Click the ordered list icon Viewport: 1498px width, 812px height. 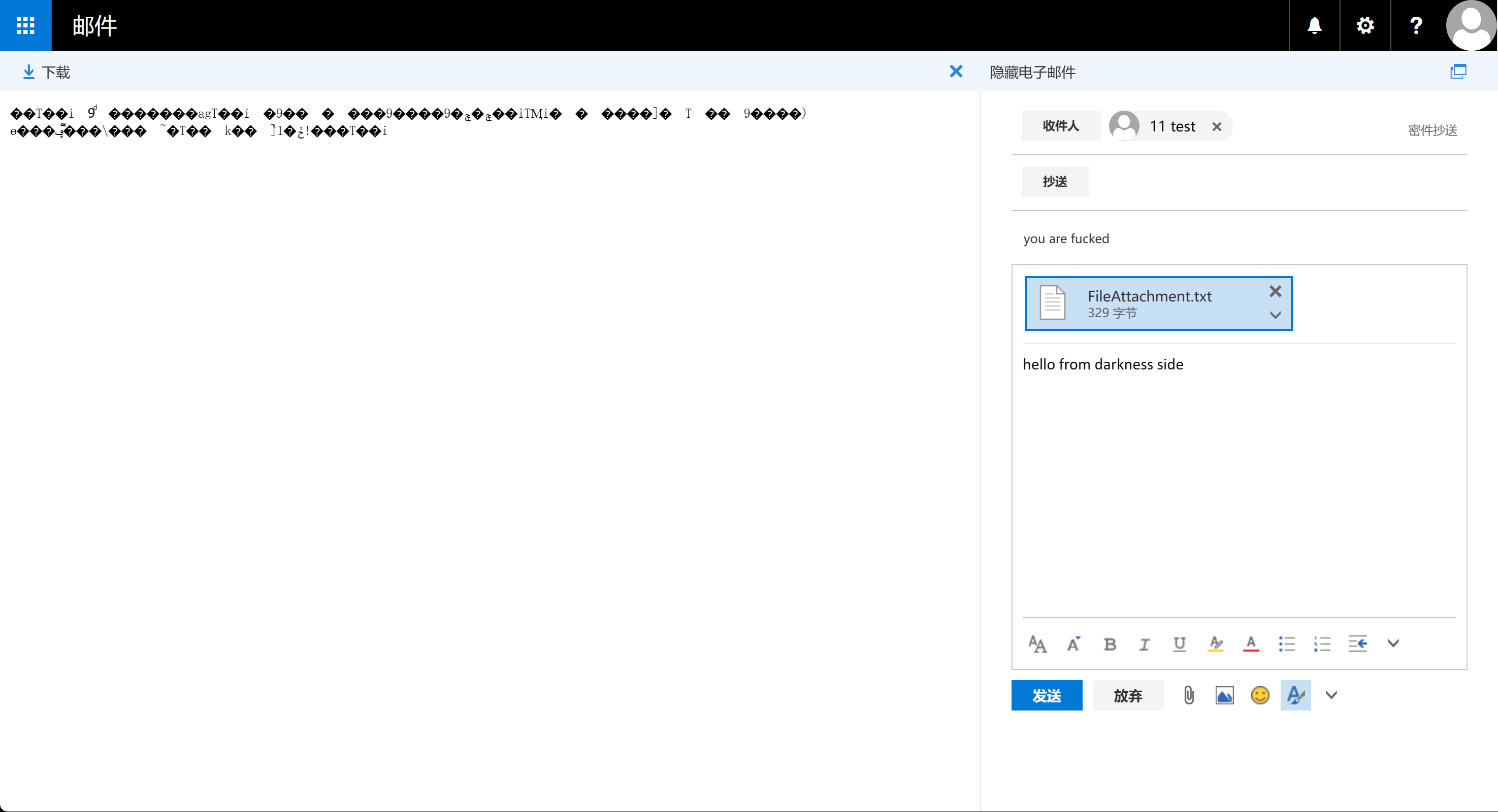1321,644
